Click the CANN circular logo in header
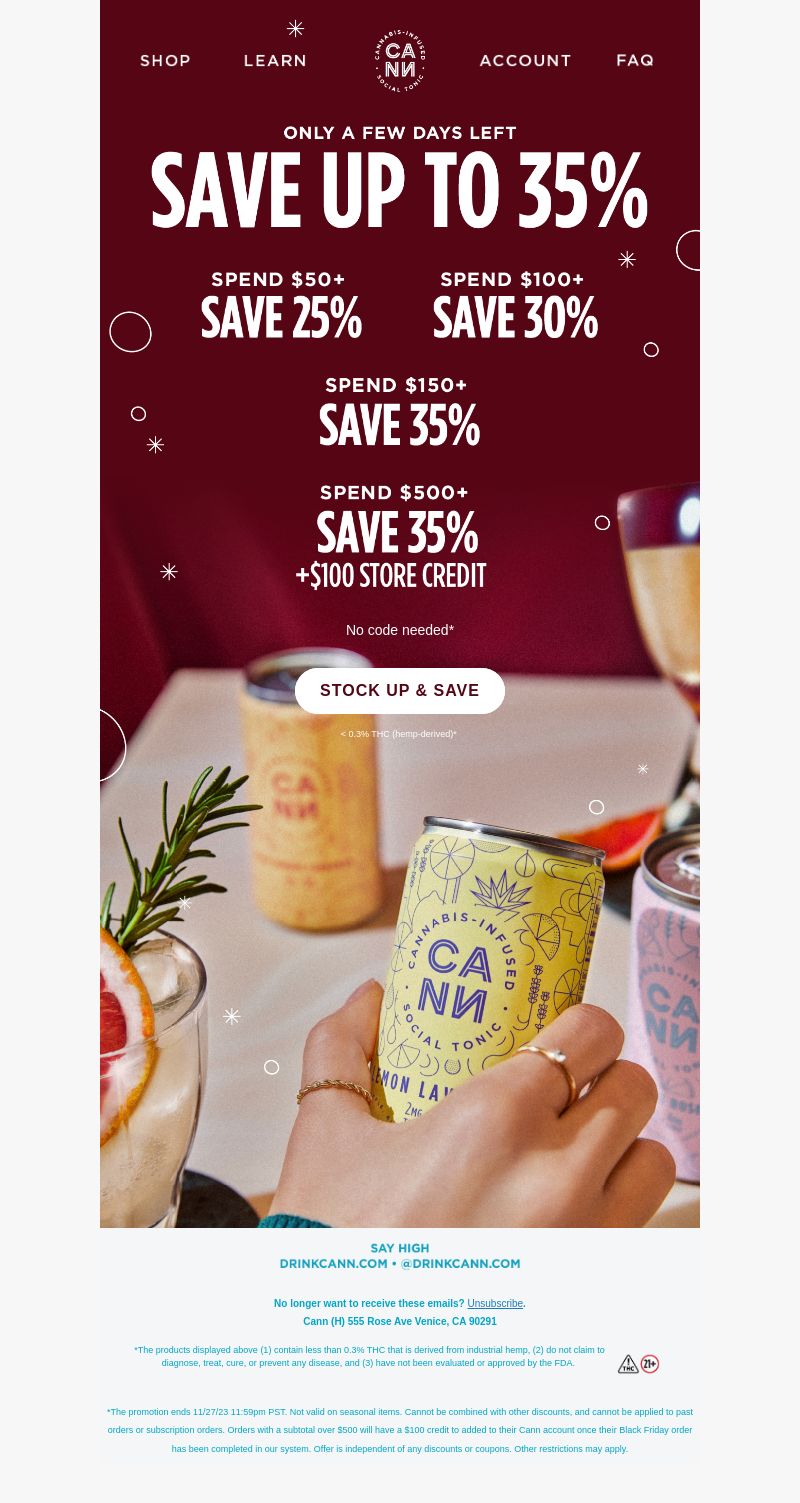This screenshot has width=800, height=1503. click(x=400, y=60)
